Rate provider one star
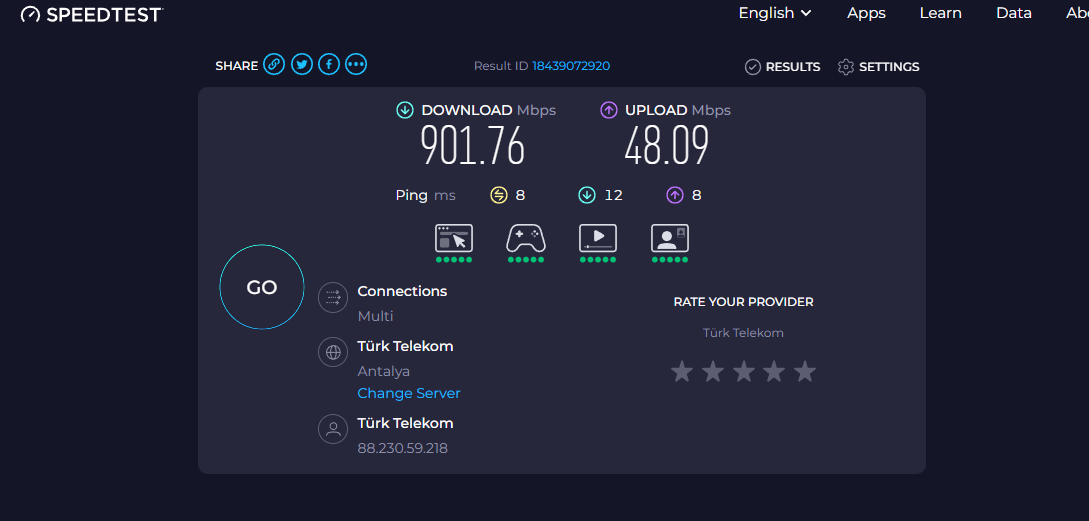The height and width of the screenshot is (521, 1089). 682,372
